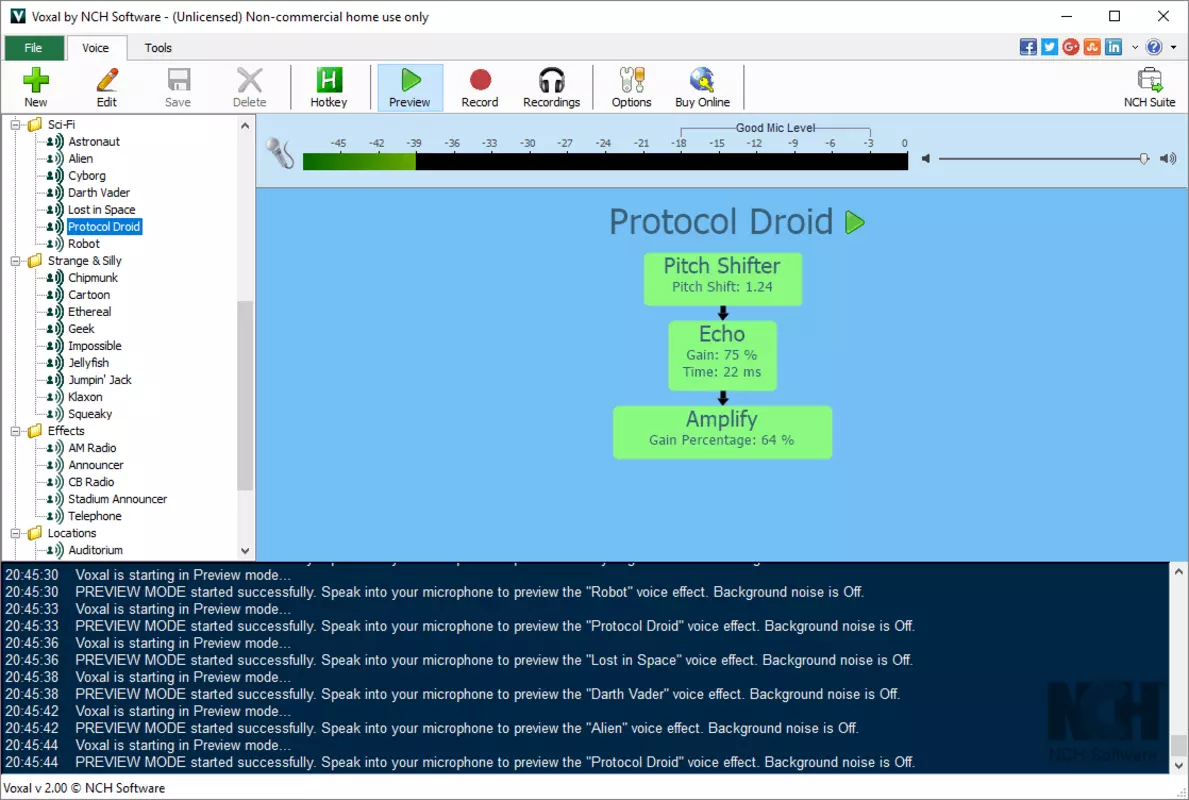Select the Announcer effect
Image resolution: width=1189 pixels, height=800 pixels.
(96, 465)
